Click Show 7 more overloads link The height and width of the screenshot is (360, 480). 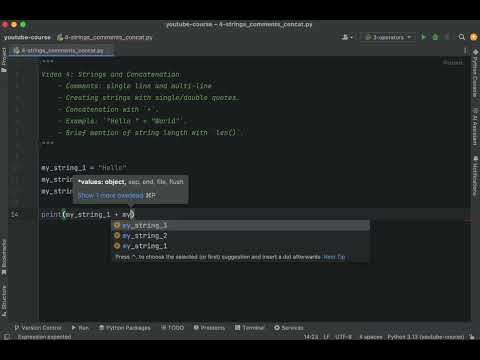[111, 196]
